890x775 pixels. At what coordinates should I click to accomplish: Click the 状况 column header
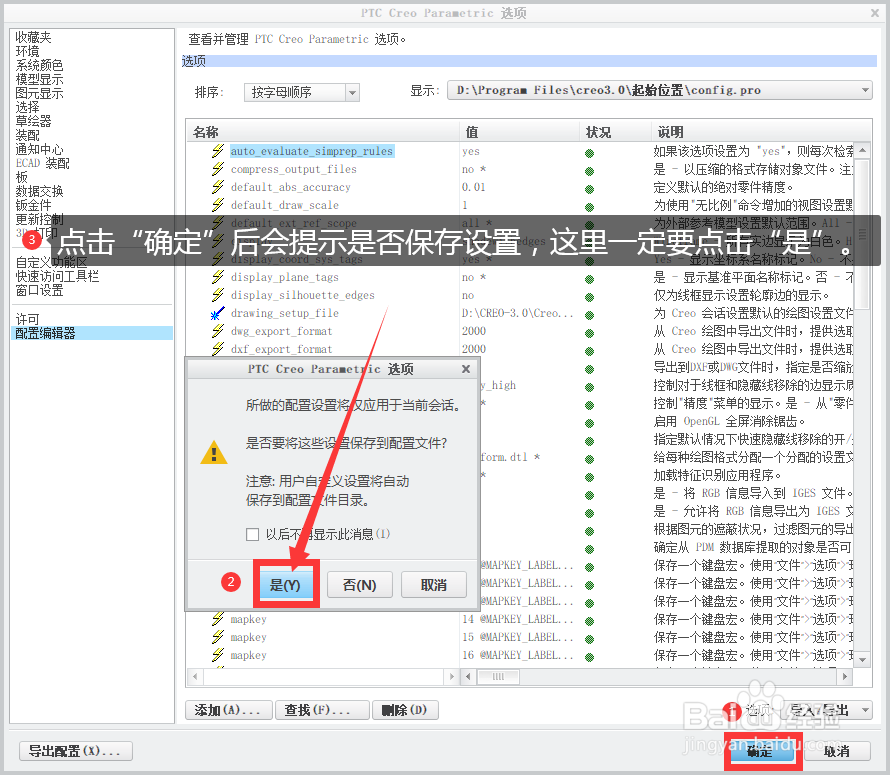615,132
